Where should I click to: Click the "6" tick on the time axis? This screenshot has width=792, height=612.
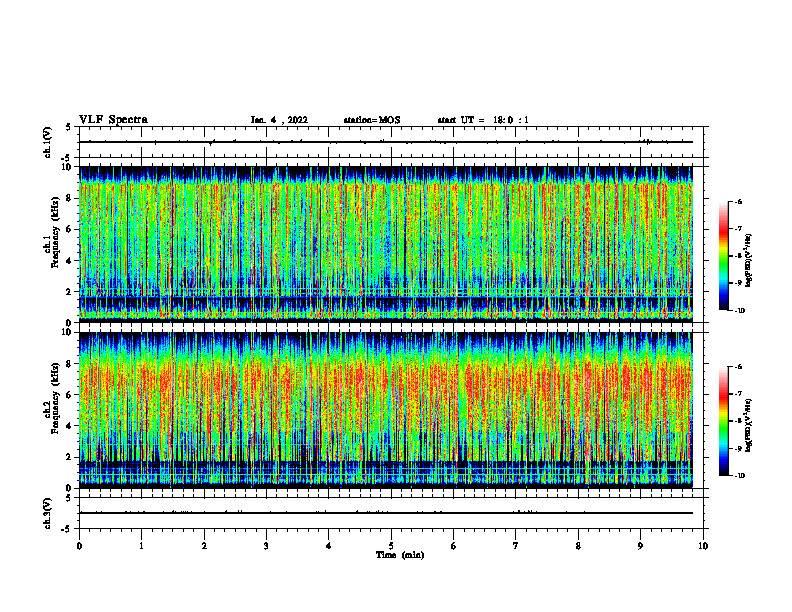(x=454, y=546)
